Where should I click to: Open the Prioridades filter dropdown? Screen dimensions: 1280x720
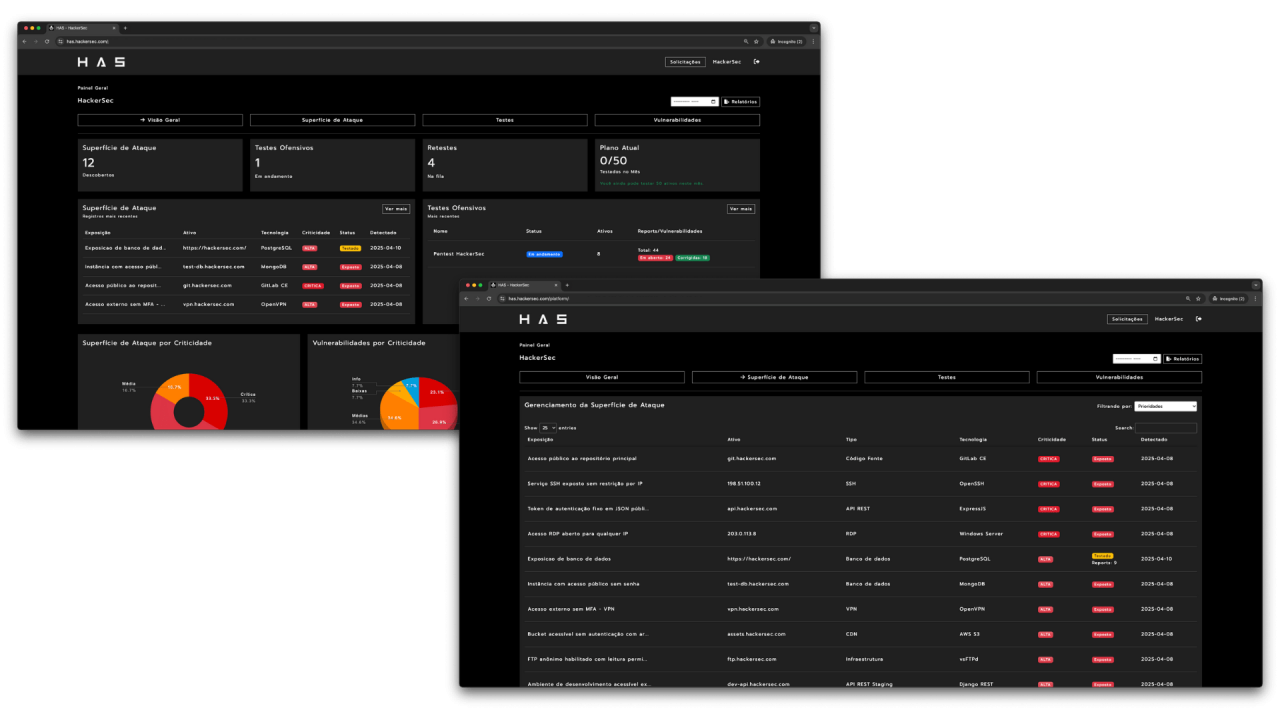click(1166, 406)
